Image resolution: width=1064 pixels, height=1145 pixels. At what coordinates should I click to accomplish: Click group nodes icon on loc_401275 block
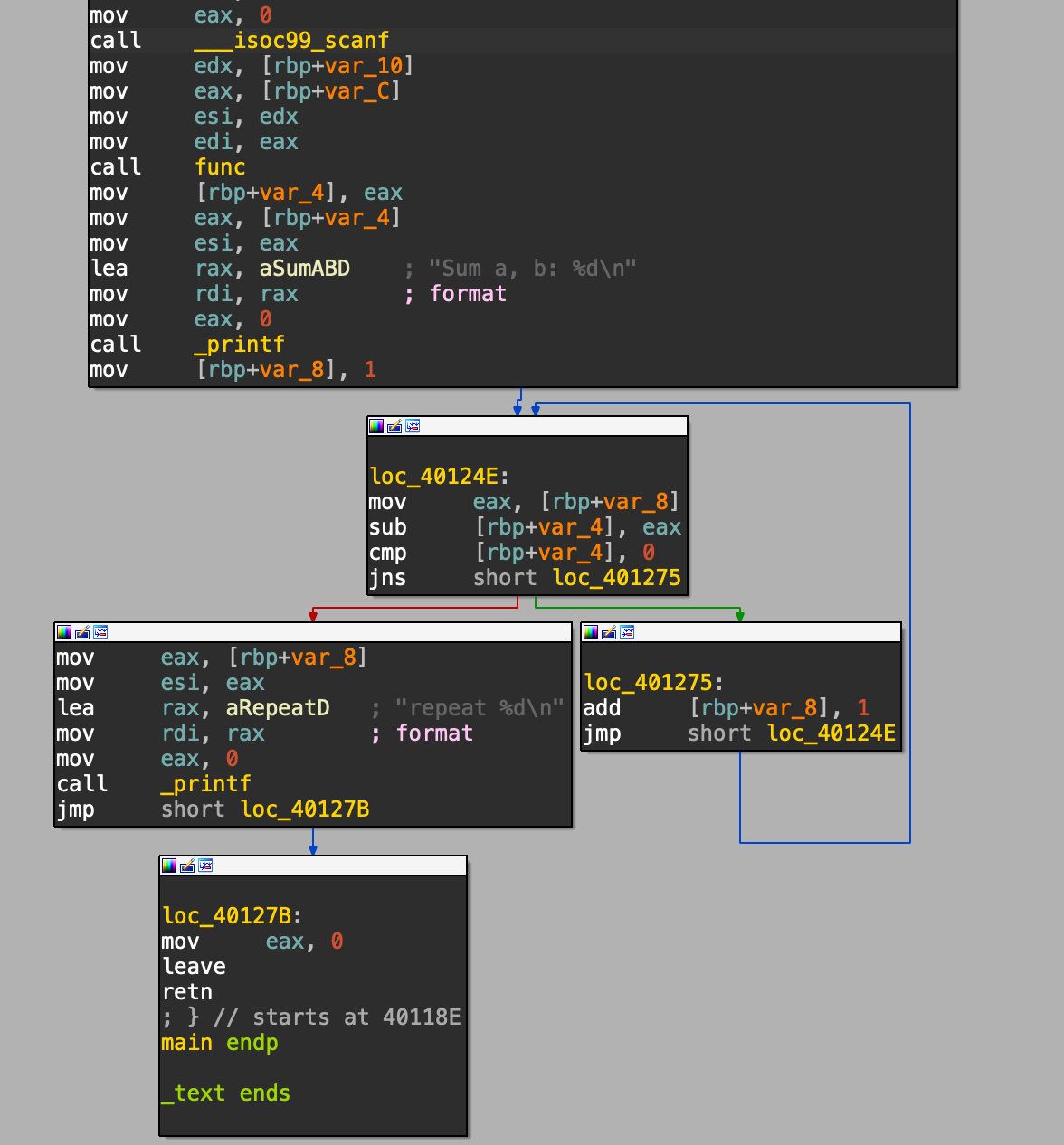pyautogui.click(x=627, y=632)
